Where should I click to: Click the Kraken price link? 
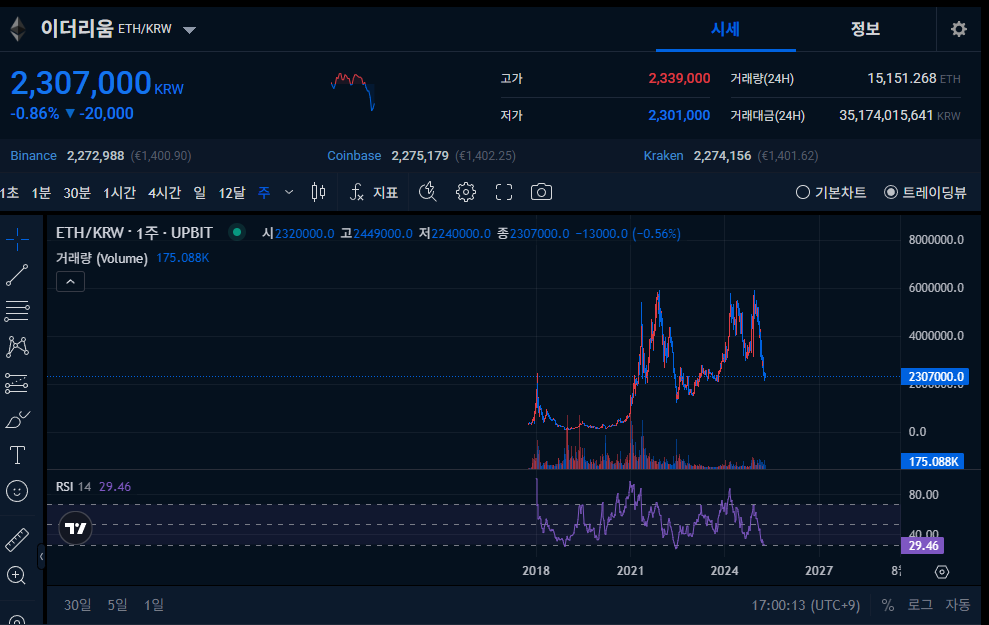pos(664,156)
